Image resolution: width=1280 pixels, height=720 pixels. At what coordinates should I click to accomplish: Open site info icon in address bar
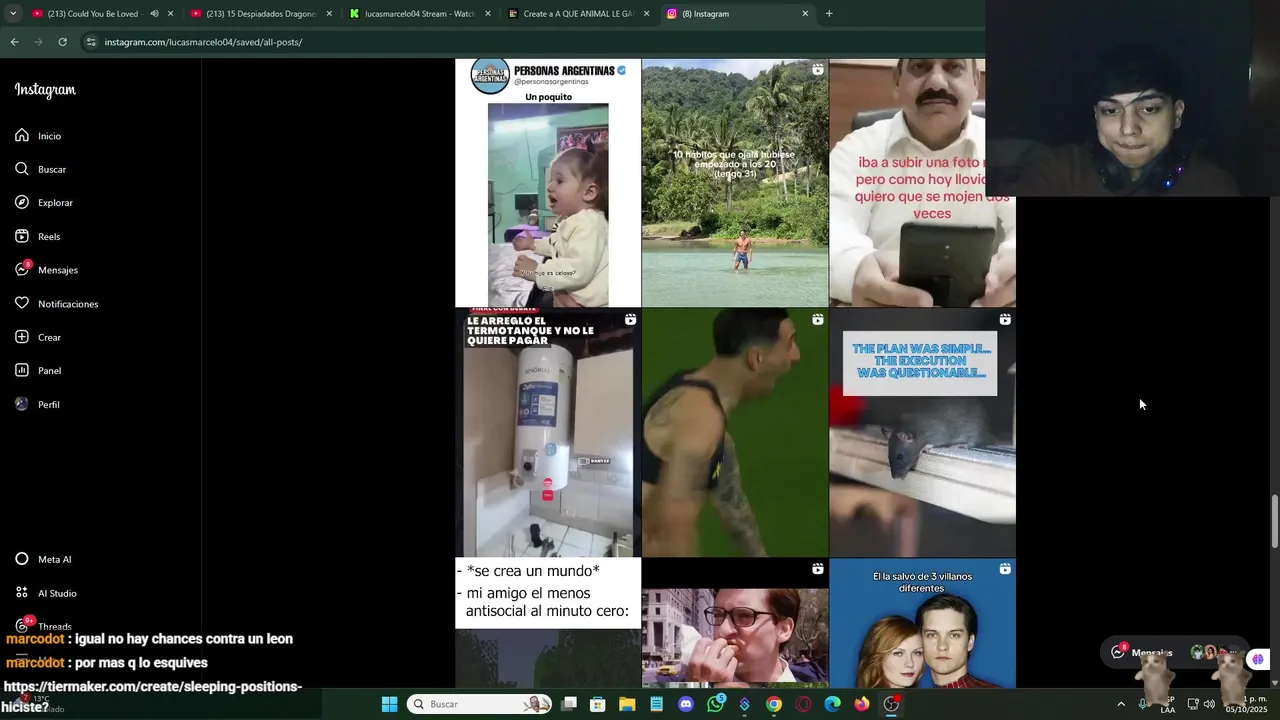point(91,42)
